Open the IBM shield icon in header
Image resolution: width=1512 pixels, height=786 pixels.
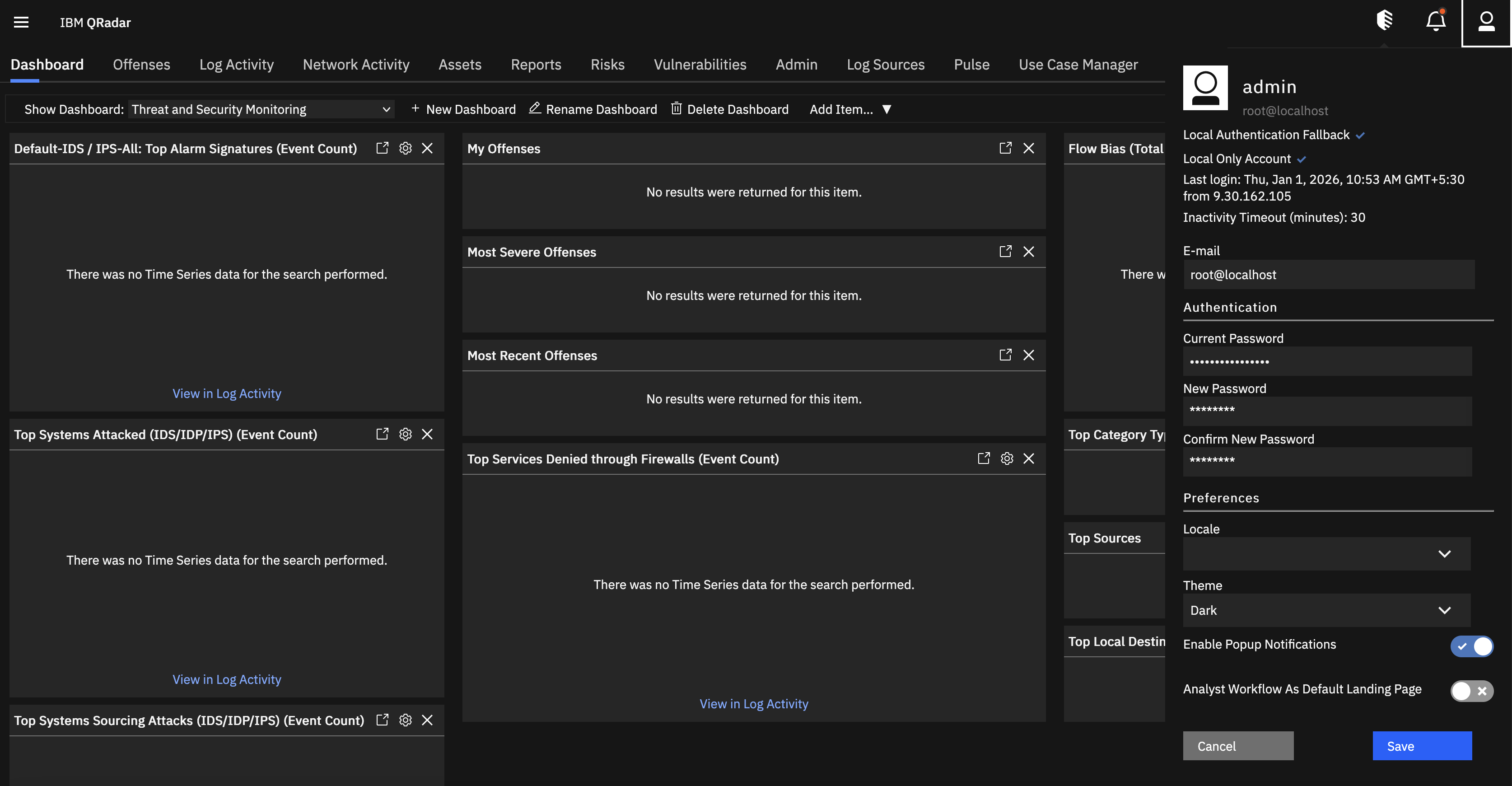click(1385, 20)
